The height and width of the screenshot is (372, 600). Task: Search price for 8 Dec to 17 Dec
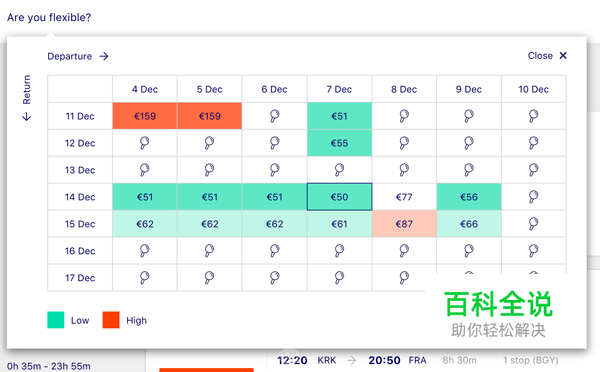tap(404, 277)
